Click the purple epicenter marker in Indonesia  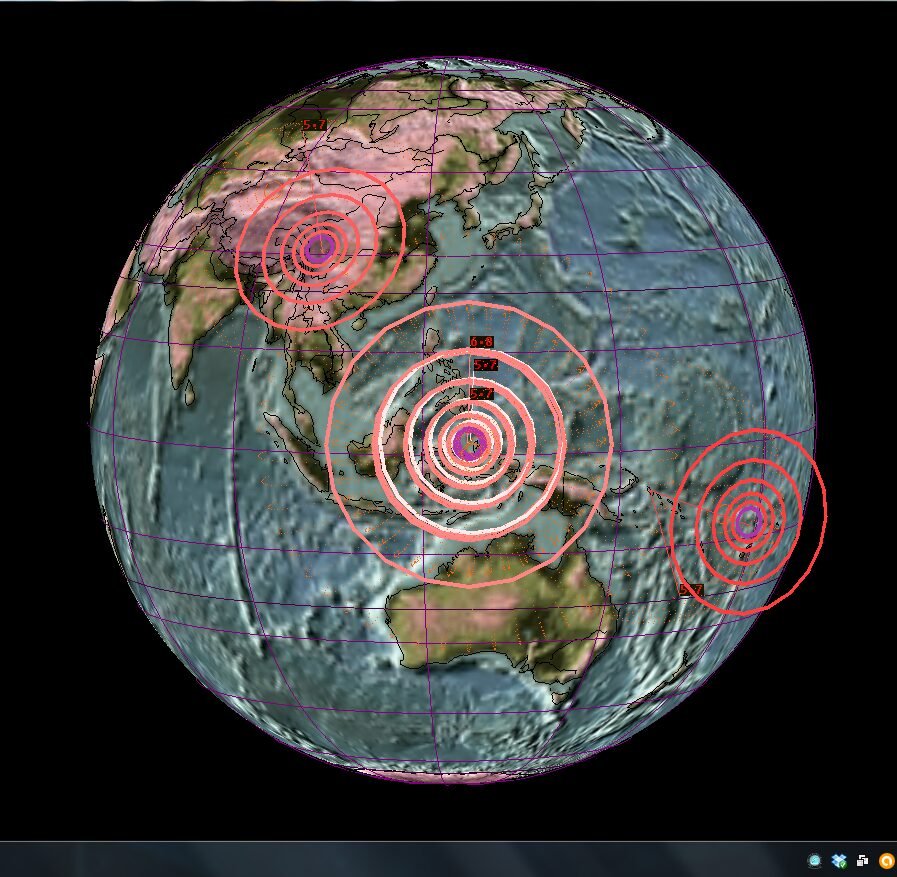point(470,443)
